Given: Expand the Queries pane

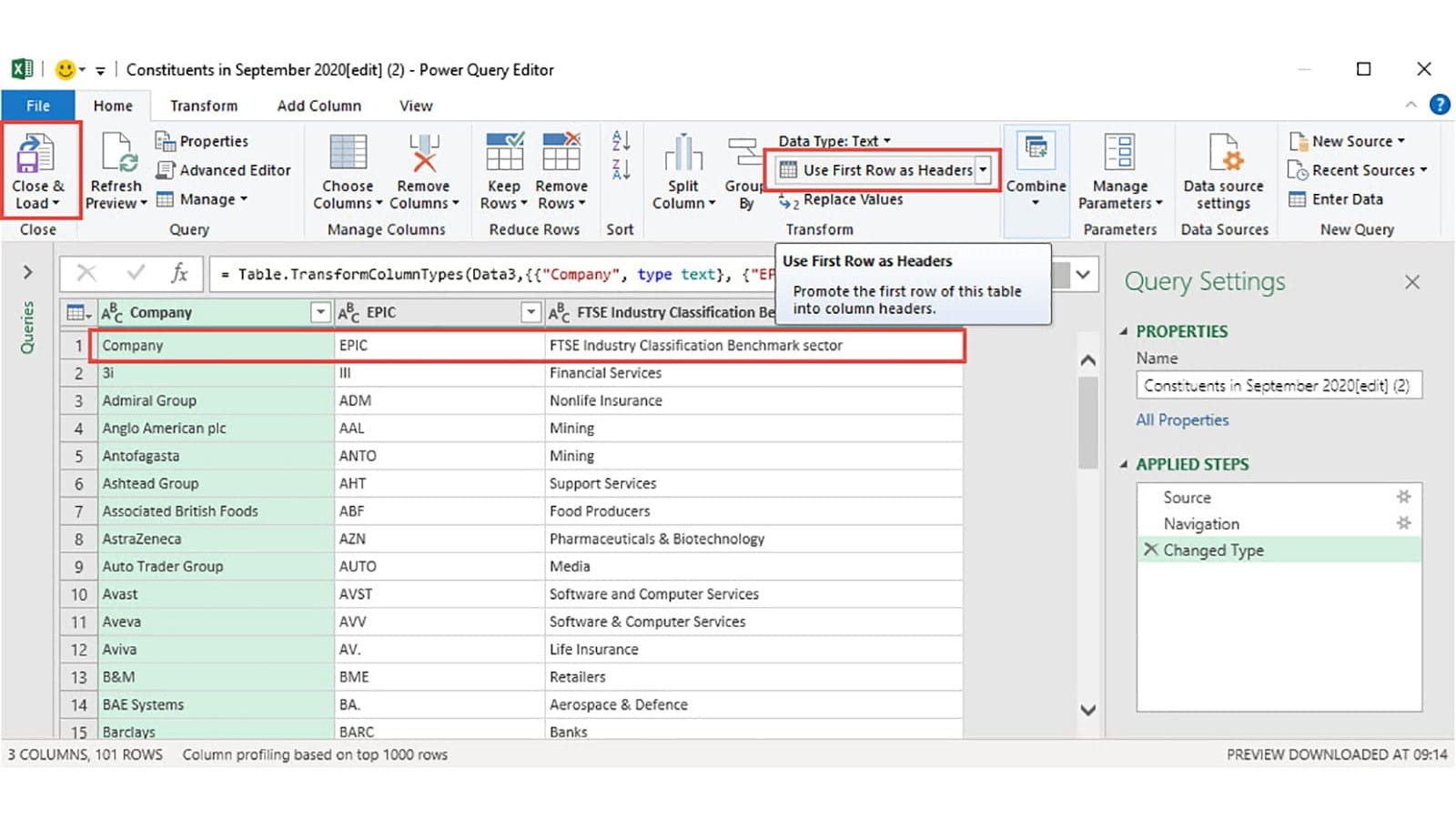Looking at the screenshot, I should 27,272.
